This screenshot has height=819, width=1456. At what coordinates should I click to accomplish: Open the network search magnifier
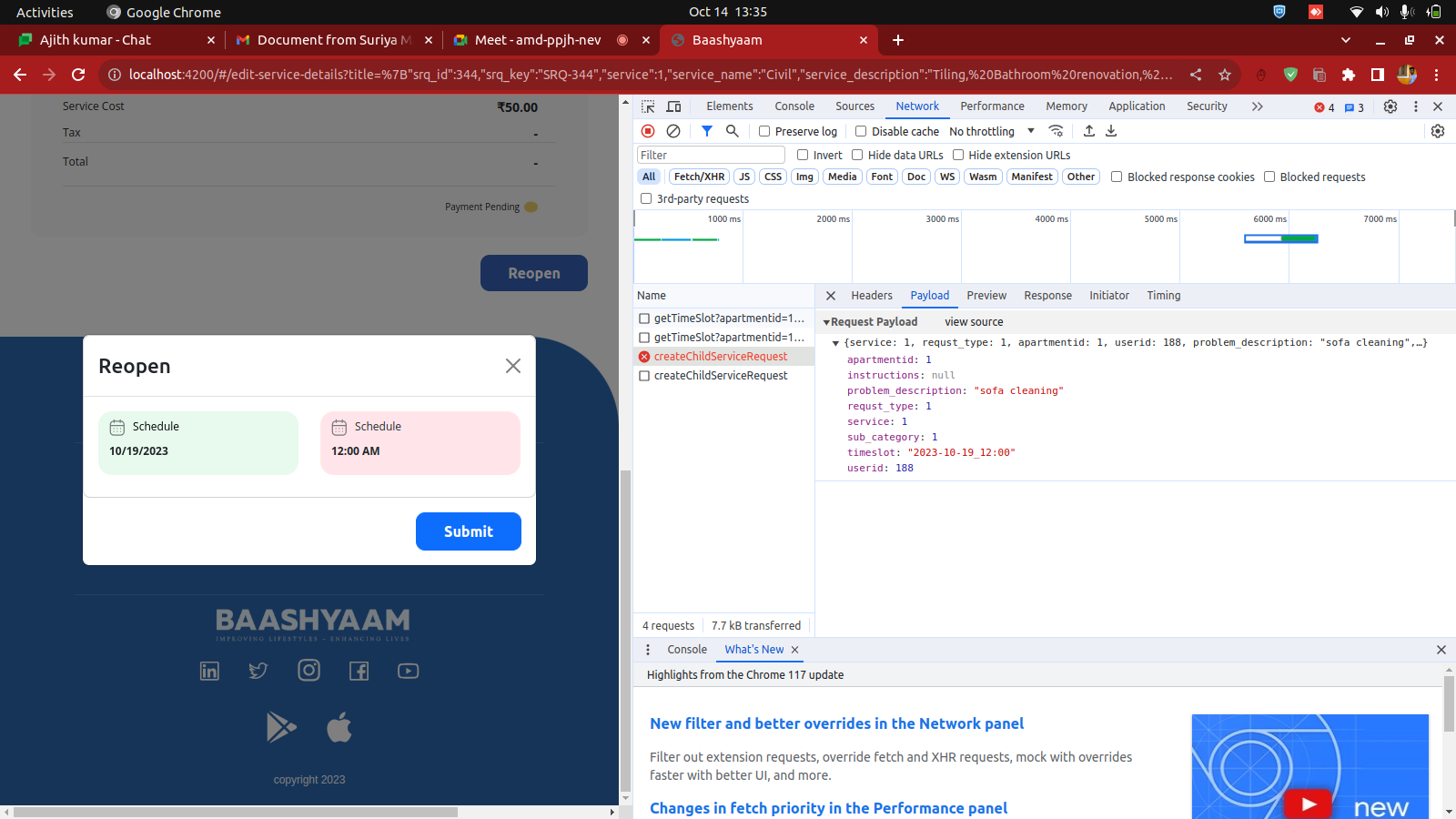(x=732, y=131)
